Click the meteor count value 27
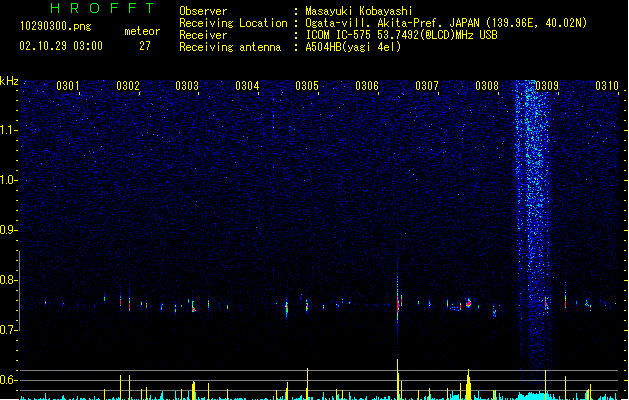This screenshot has width=629, height=400. pos(145,46)
